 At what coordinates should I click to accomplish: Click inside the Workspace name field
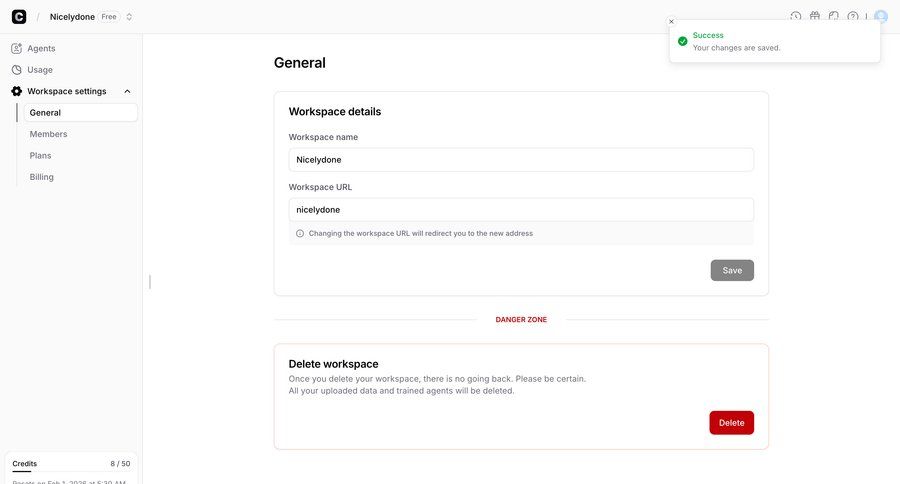(x=521, y=160)
